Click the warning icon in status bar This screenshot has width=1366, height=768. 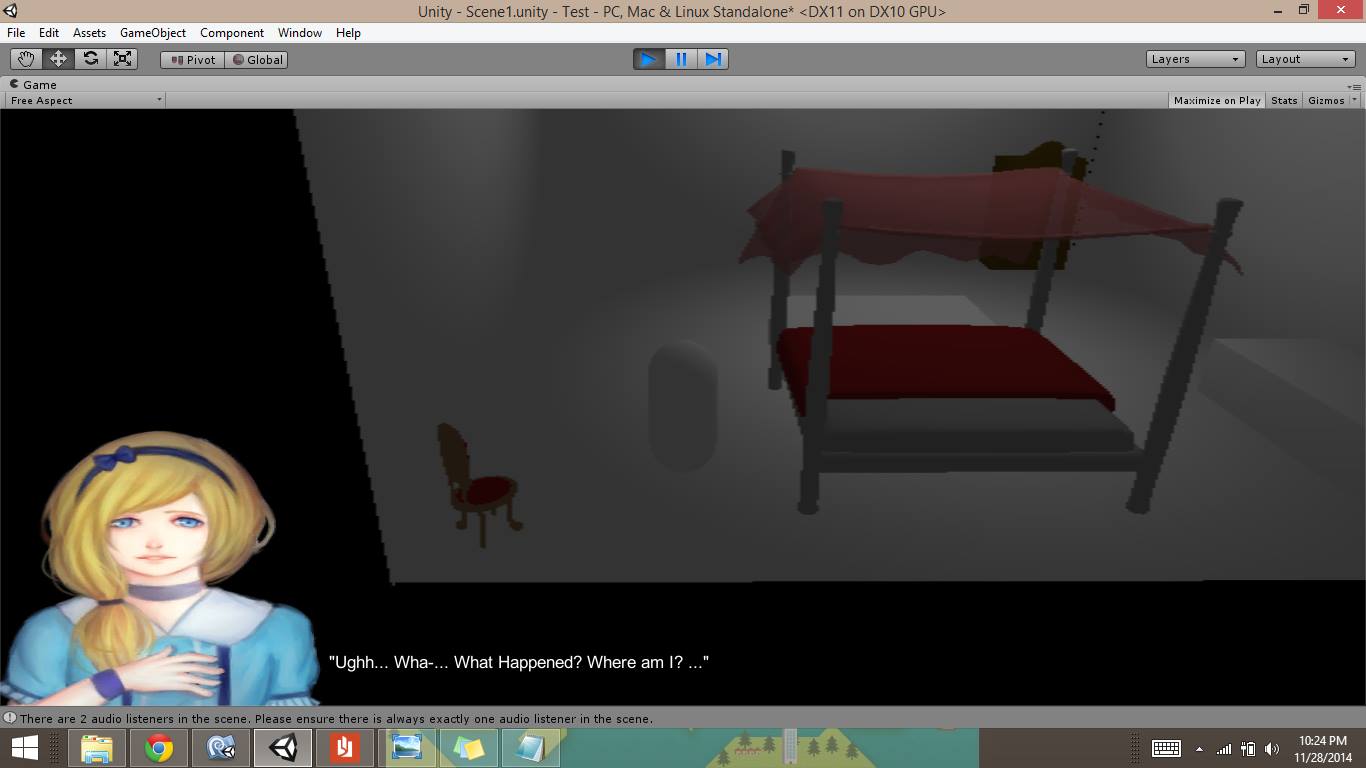point(10,718)
